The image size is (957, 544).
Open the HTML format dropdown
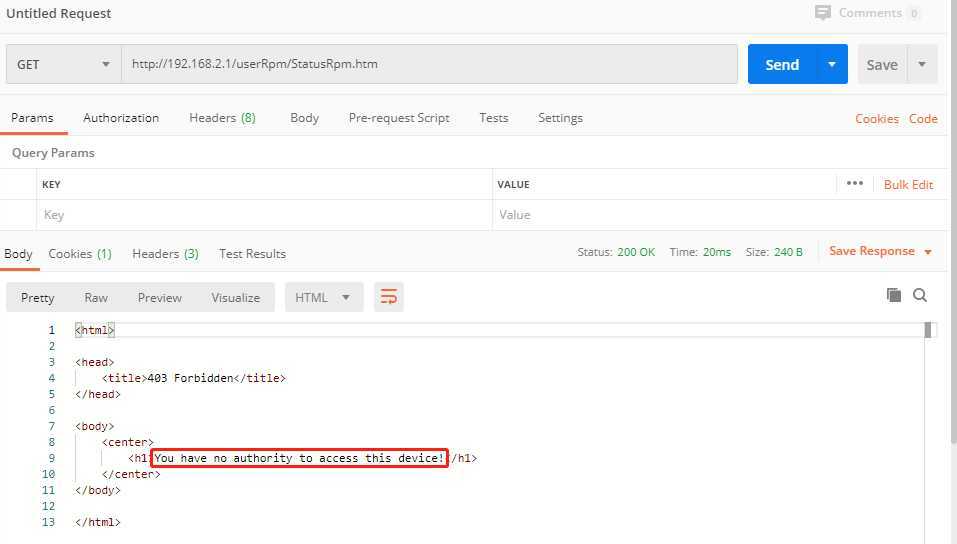(x=323, y=297)
